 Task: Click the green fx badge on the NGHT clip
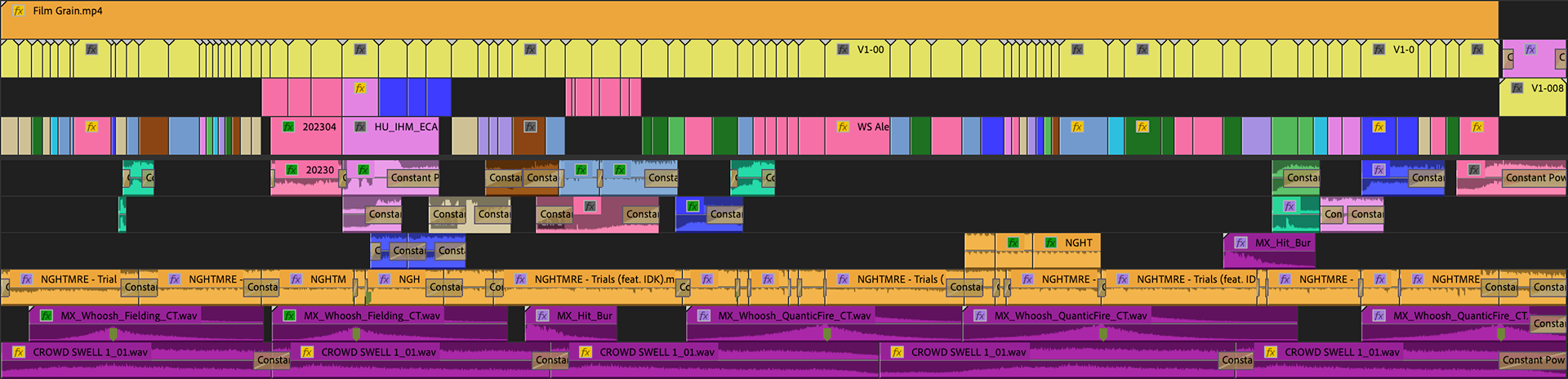[1050, 243]
